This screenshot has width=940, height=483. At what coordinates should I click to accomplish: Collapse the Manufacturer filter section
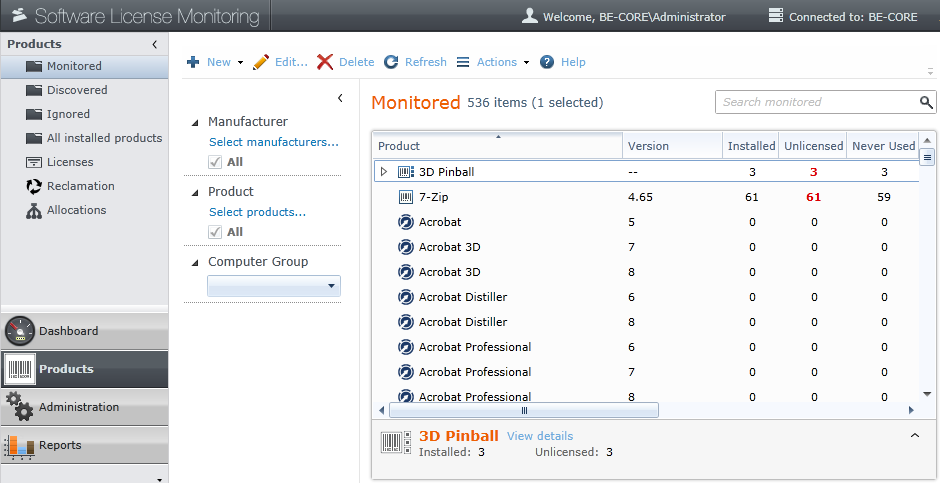click(x=195, y=122)
